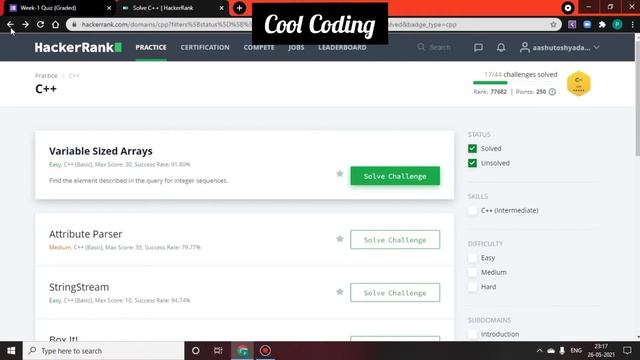Open the browser extensions puzzle icon
Screen dimensions: 640x360
[602, 24]
